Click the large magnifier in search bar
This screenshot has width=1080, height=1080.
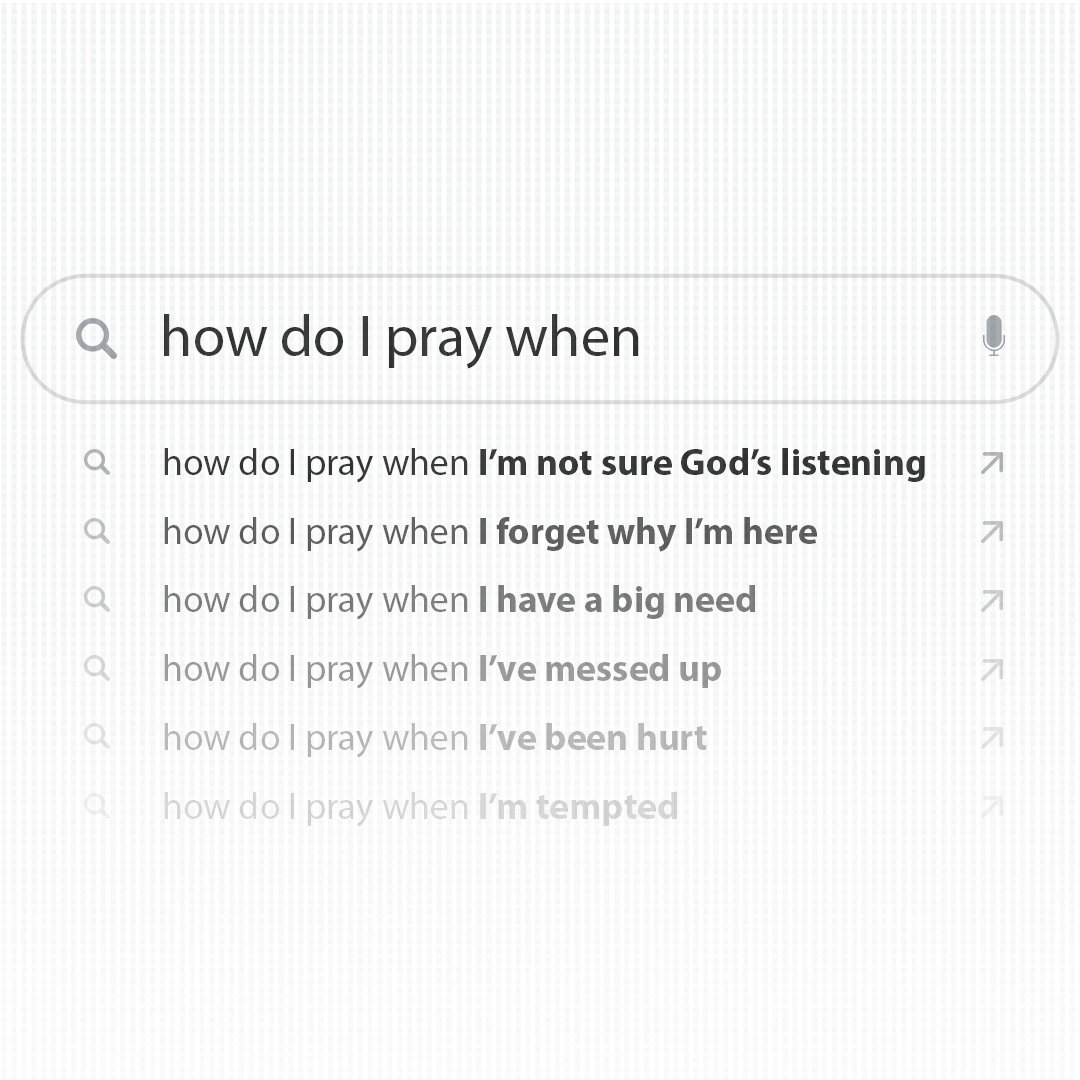[x=96, y=339]
